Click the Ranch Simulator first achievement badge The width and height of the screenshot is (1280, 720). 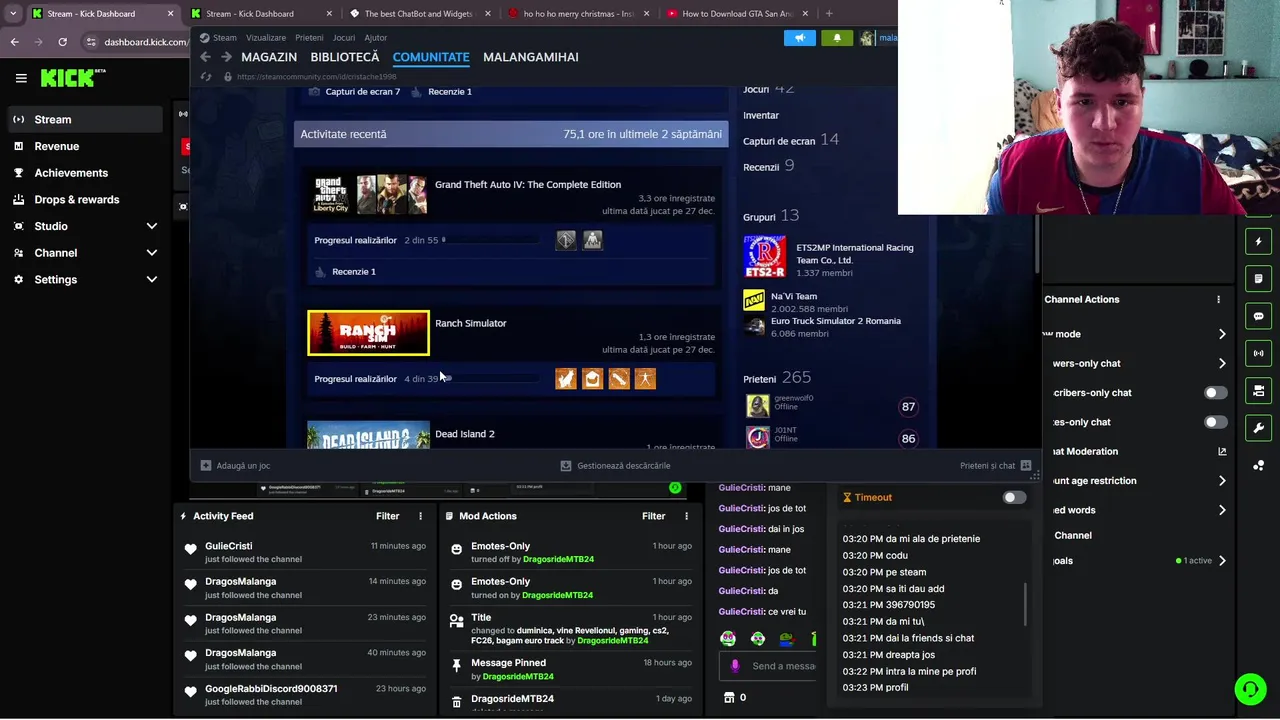point(566,379)
